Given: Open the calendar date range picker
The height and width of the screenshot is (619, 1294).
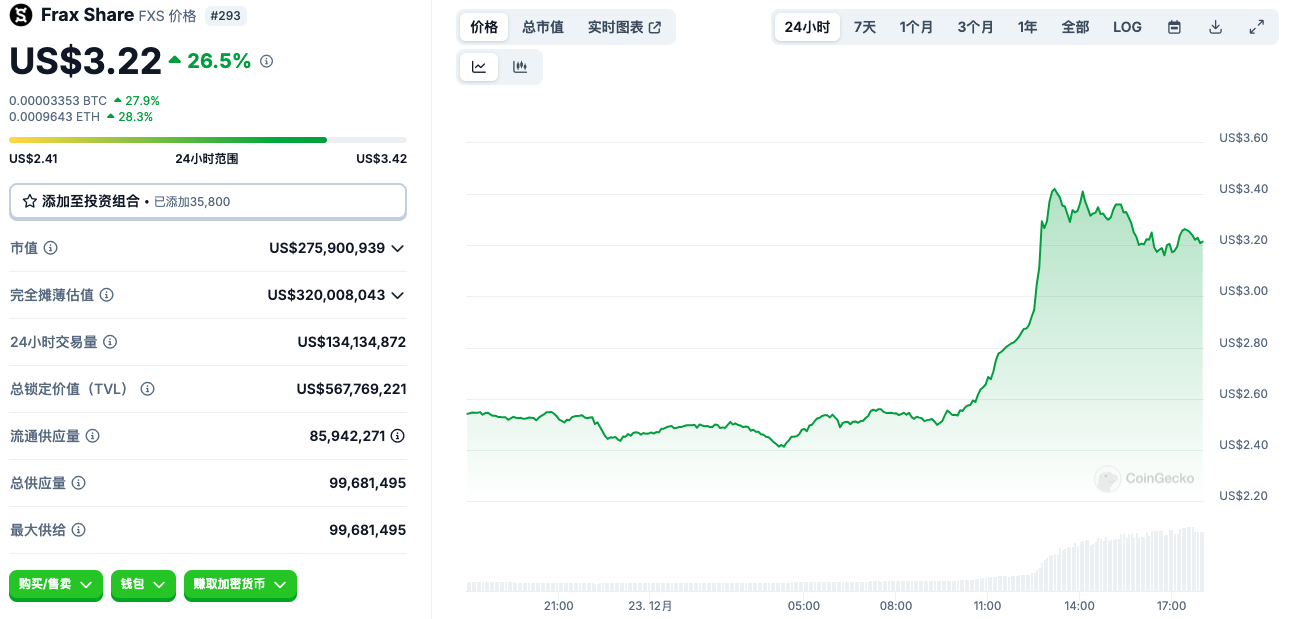Looking at the screenshot, I should 1175,27.
